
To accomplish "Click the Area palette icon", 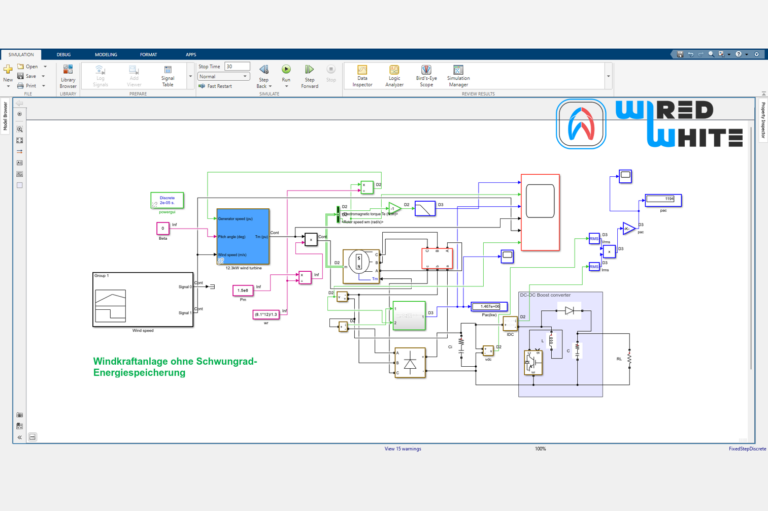I will point(20,185).
